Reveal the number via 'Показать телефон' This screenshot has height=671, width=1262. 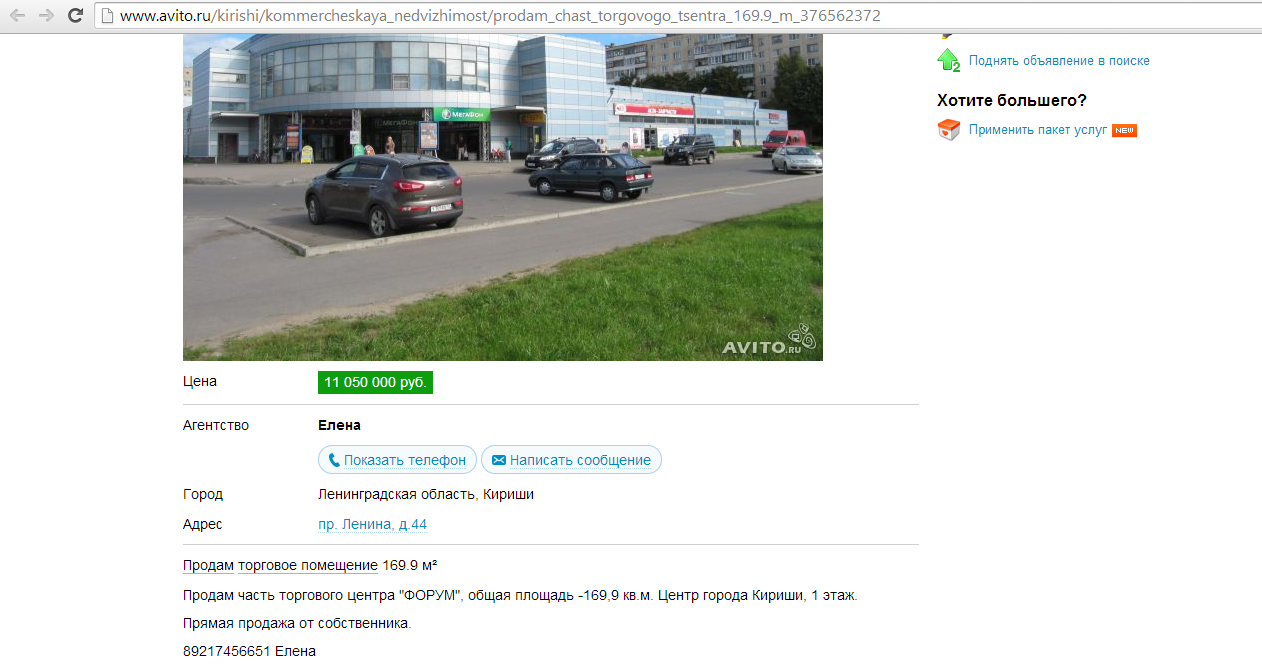(397, 460)
